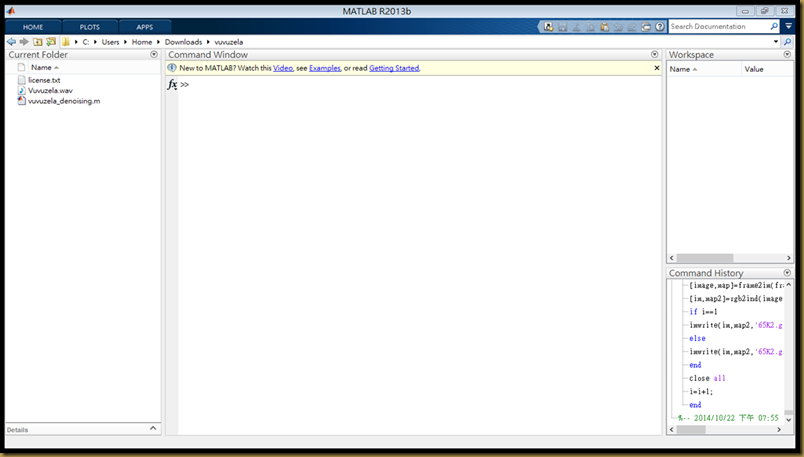Open Command Window panel actions menu
Image resolution: width=804 pixels, height=457 pixels.
tap(654, 54)
